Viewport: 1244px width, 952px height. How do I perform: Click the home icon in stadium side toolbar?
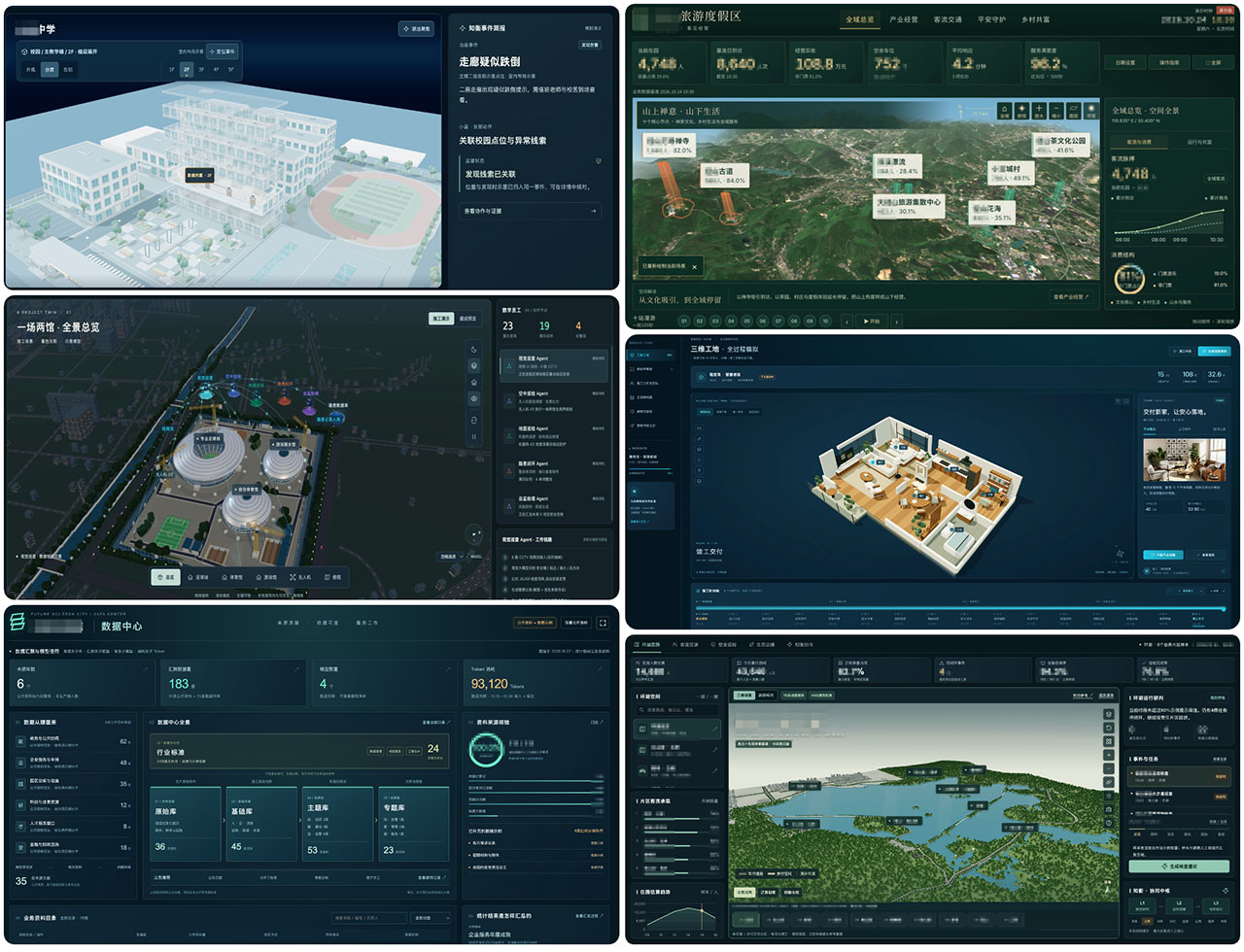[x=474, y=383]
